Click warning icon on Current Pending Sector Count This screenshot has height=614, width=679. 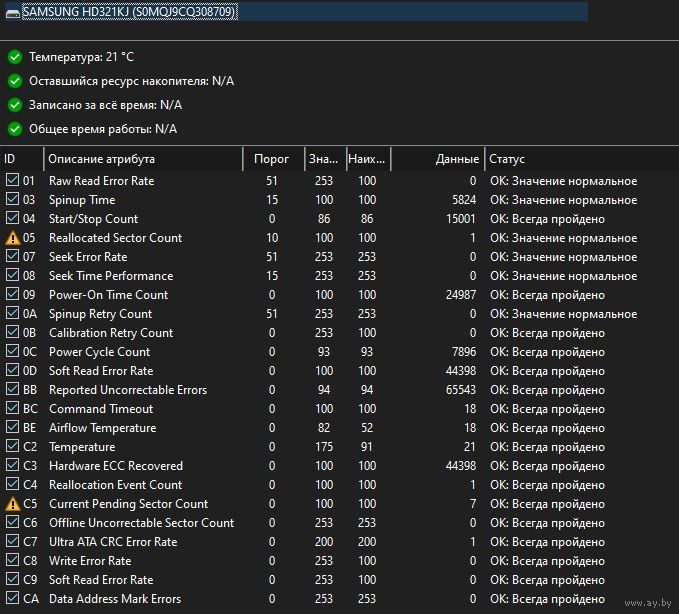[x=12, y=504]
